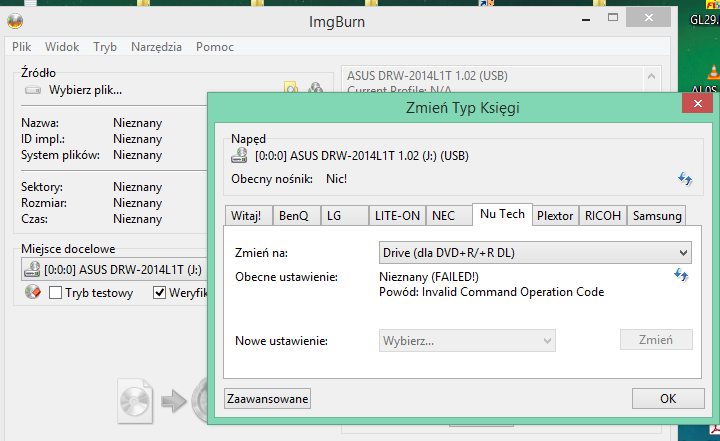The image size is (720, 441).
Task: Switch to the BenQ tab
Action: [296, 215]
